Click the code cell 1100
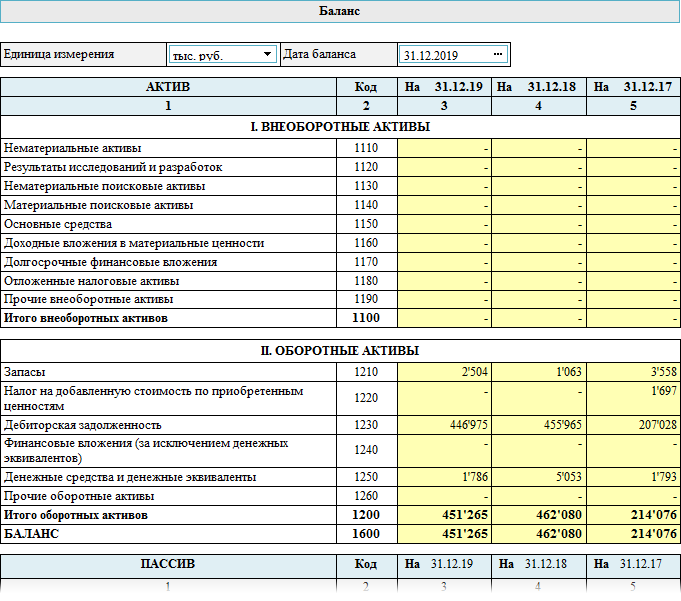Viewport: 681px width, 601px height. click(366, 318)
